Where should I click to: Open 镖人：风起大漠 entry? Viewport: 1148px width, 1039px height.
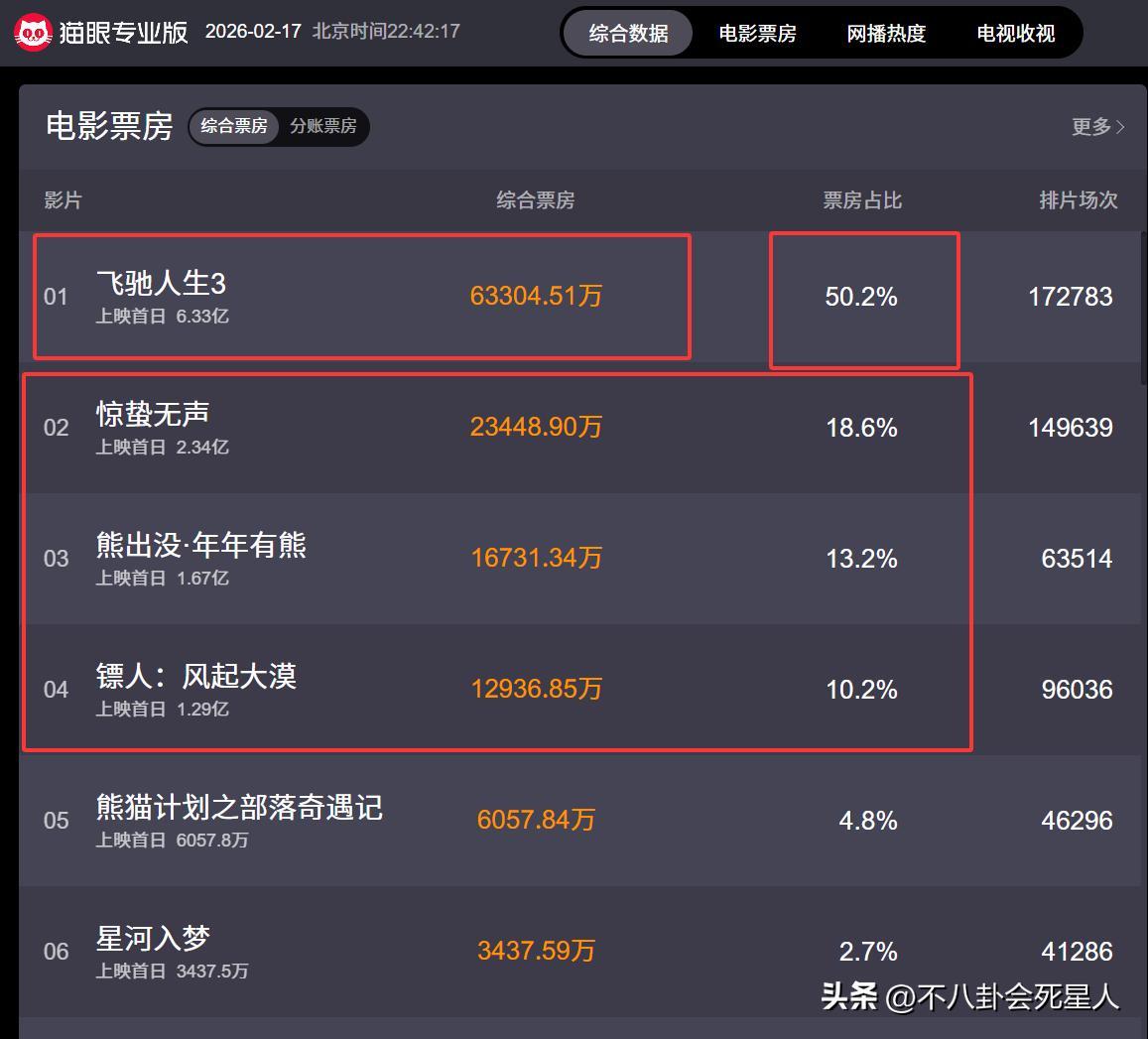196,677
